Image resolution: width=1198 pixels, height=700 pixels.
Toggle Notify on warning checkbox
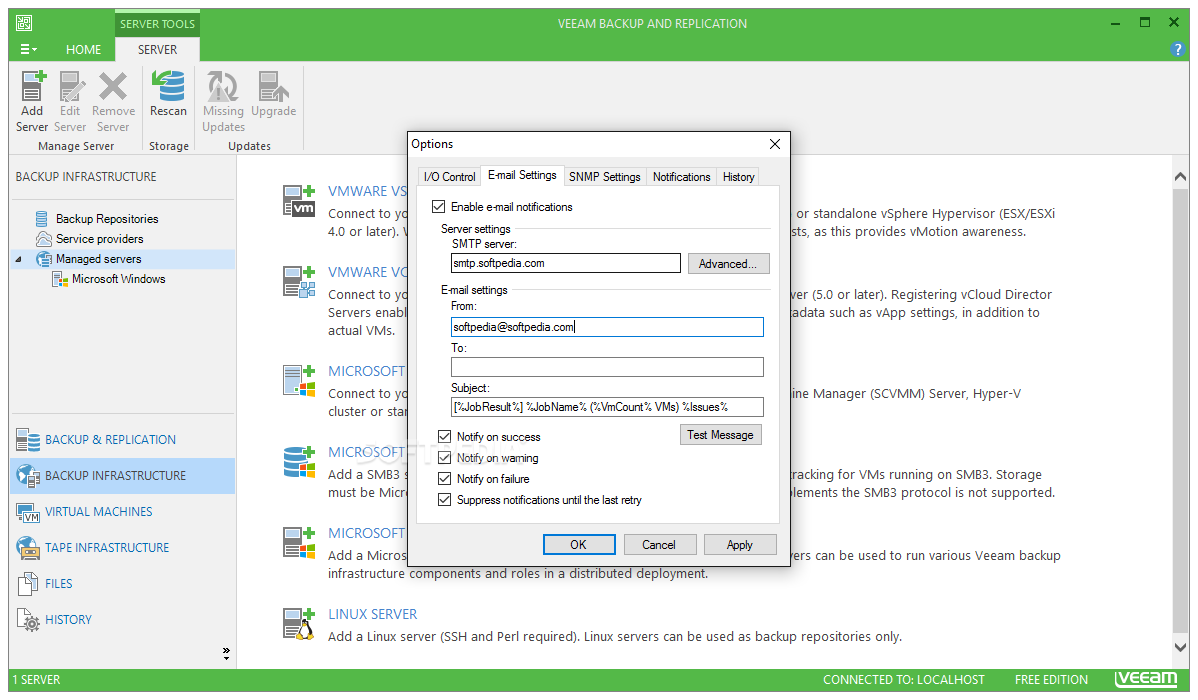point(445,458)
